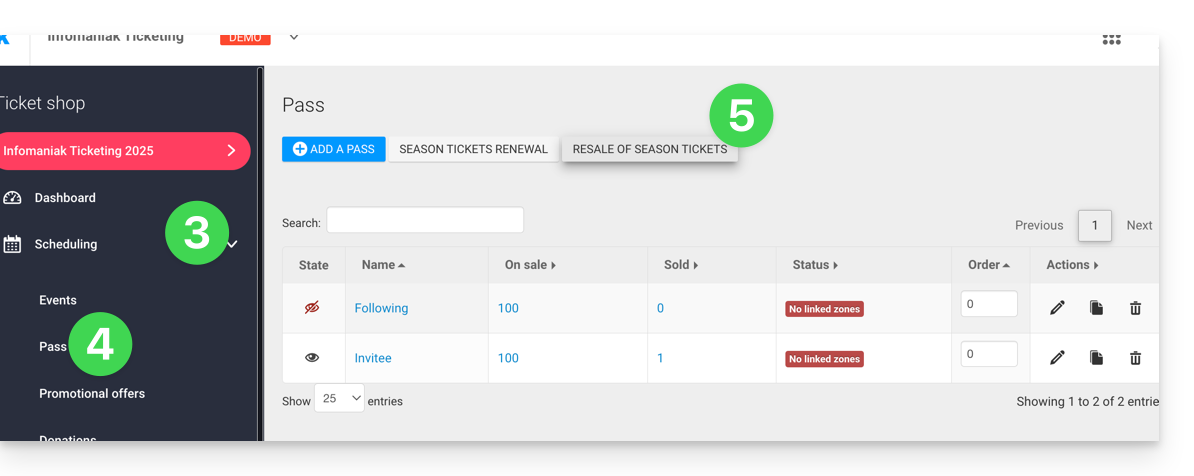Screen dimensions: 1194x476
Task: Delete the Invitee pass with trash icon
Action: click(1135, 358)
